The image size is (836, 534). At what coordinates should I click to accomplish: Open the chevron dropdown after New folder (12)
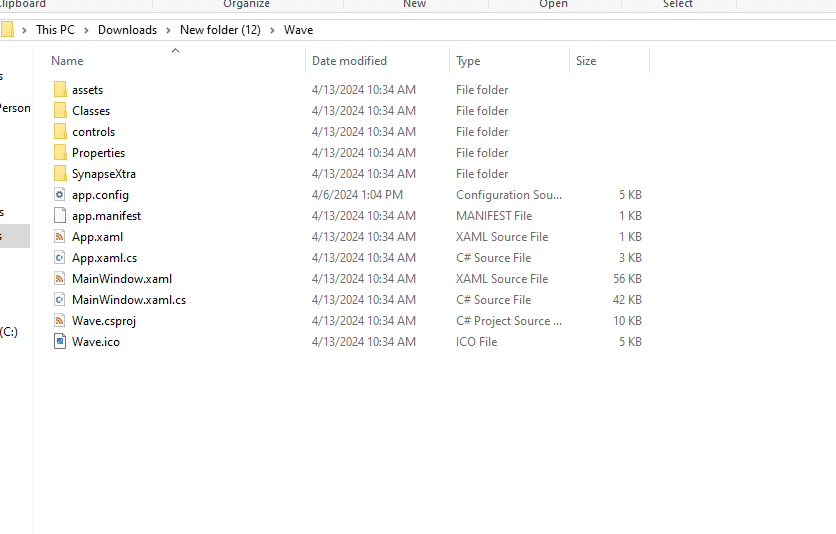pos(272,30)
